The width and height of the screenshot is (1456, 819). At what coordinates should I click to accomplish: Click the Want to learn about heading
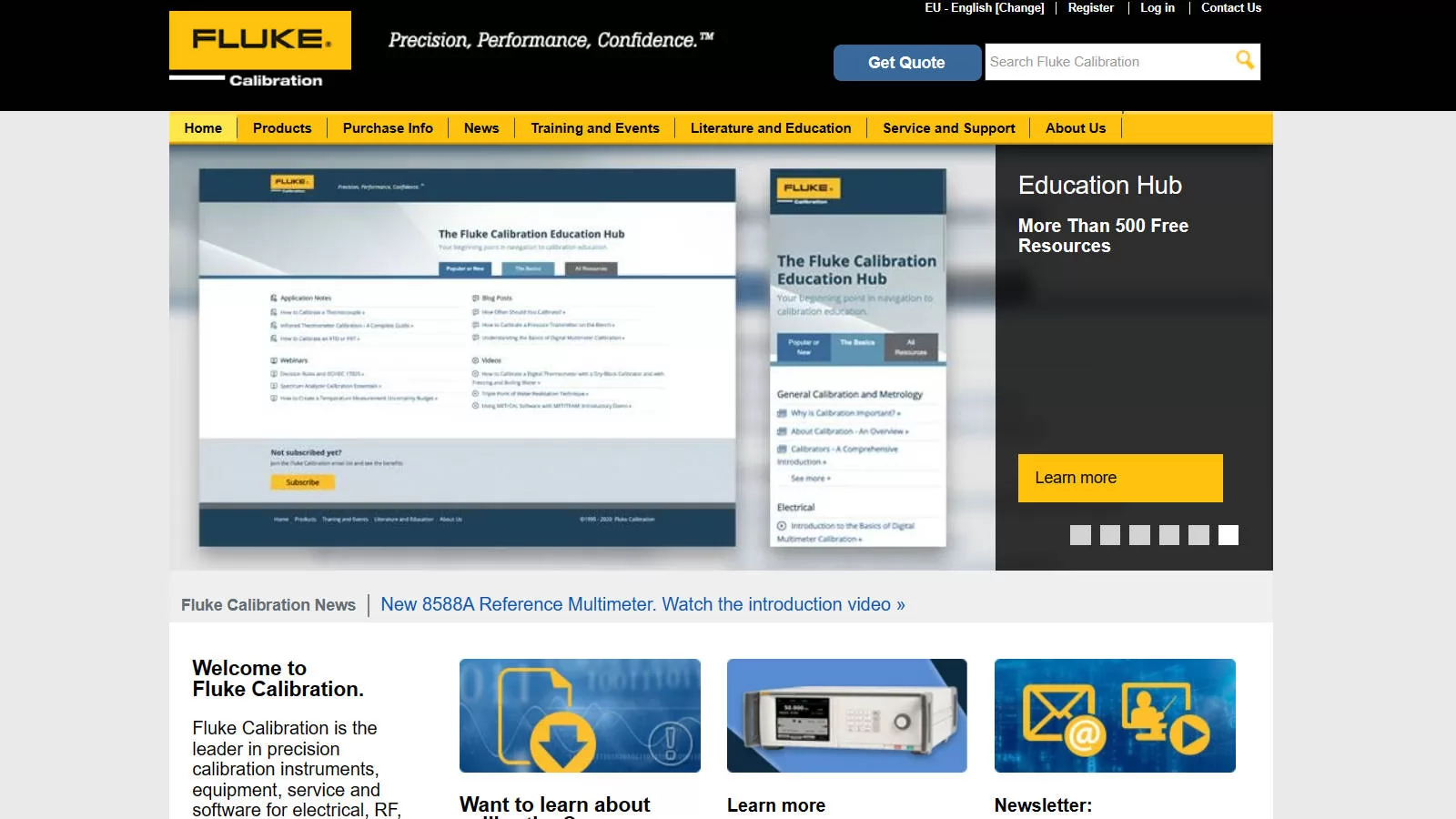tap(555, 805)
